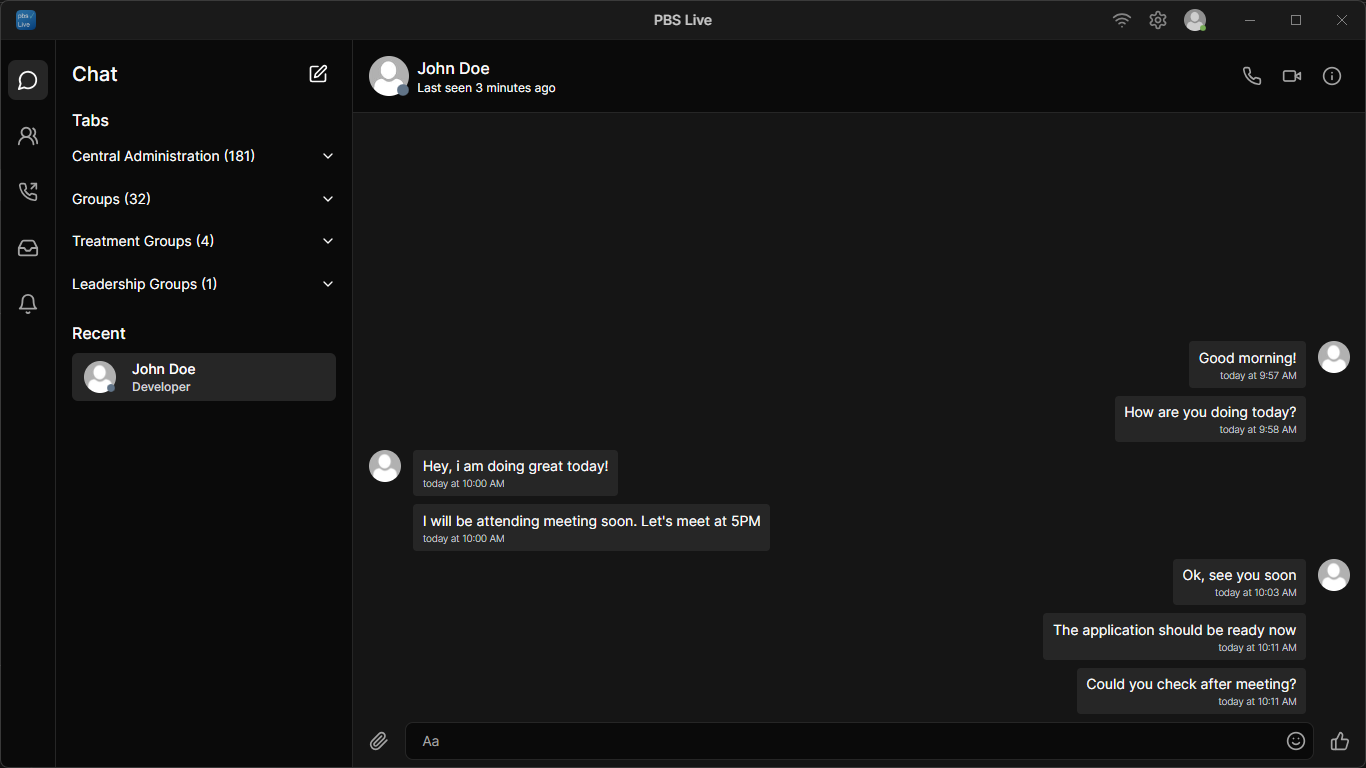The image size is (1366, 768).
Task: Open the inbox tray icon in sidebar
Action: [28, 248]
